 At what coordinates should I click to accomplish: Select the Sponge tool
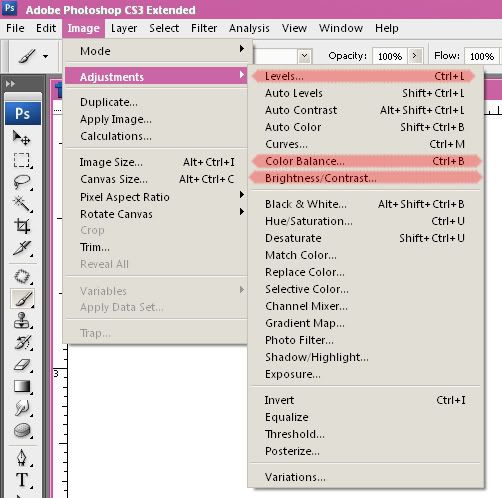(22, 430)
